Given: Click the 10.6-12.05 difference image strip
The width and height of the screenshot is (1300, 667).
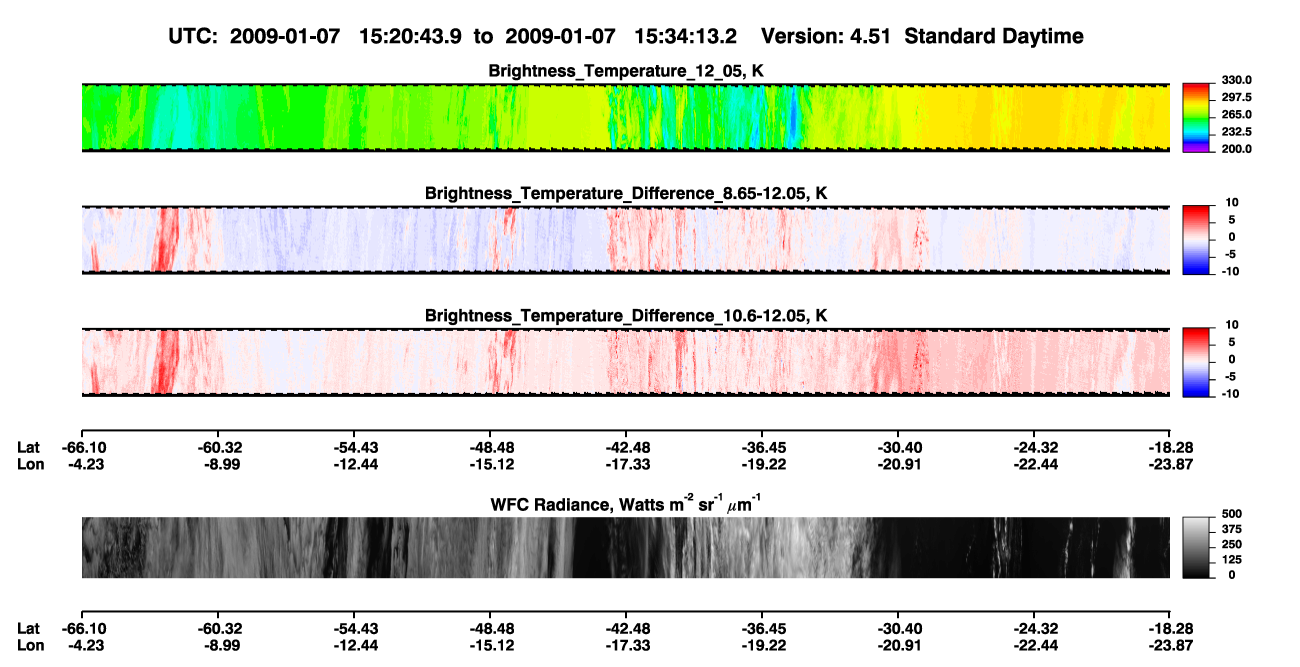Looking at the screenshot, I should (x=626, y=361).
